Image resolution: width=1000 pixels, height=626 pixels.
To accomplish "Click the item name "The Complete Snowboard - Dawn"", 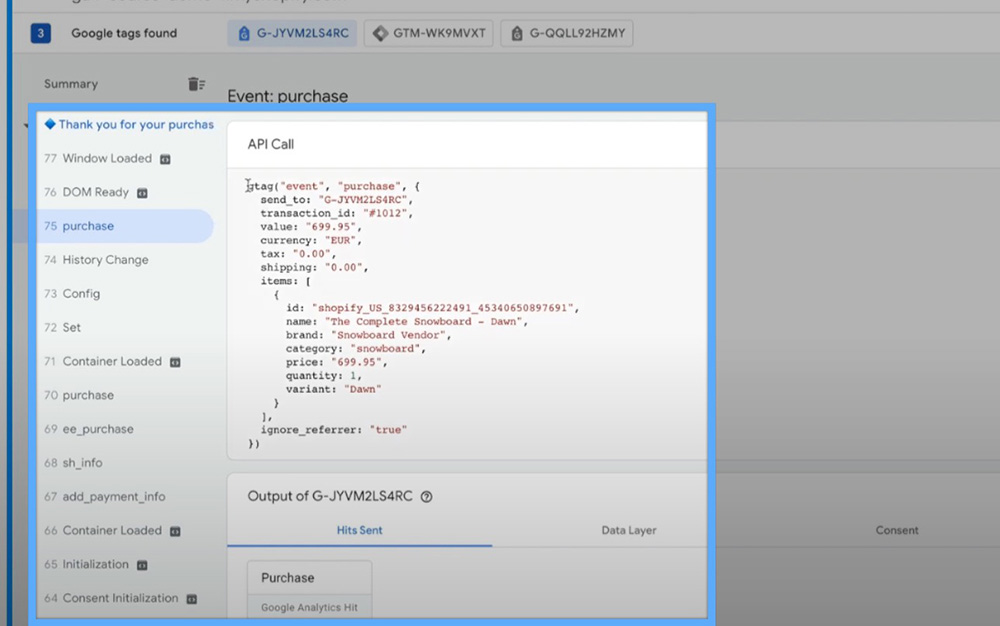I will tap(423, 321).
